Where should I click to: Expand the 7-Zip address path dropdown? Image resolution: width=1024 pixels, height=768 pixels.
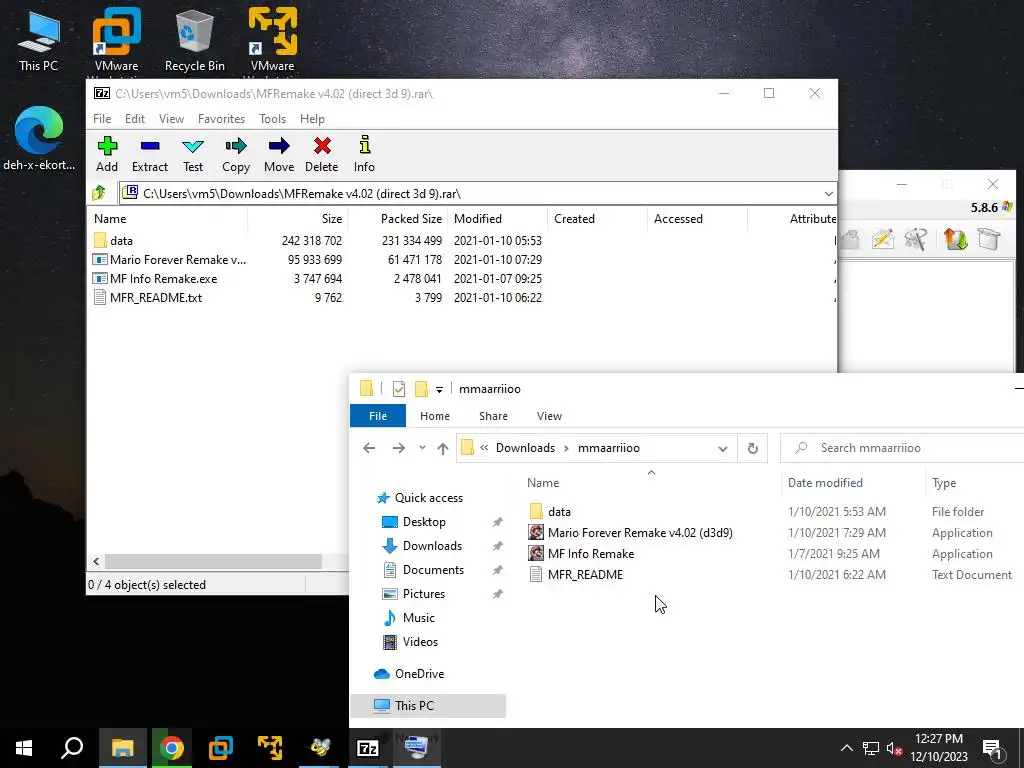pos(828,194)
